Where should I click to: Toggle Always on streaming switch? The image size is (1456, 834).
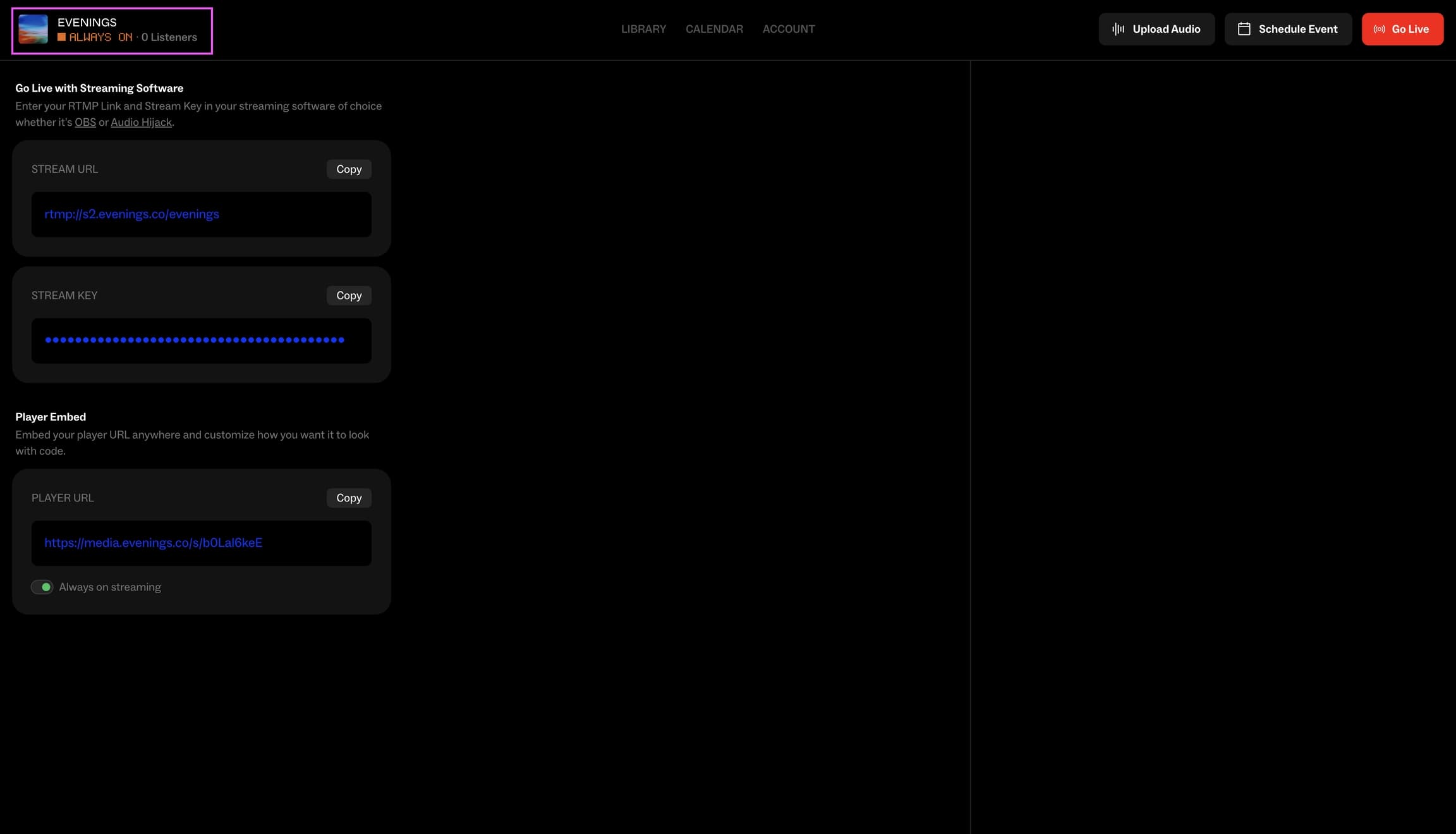click(42, 587)
